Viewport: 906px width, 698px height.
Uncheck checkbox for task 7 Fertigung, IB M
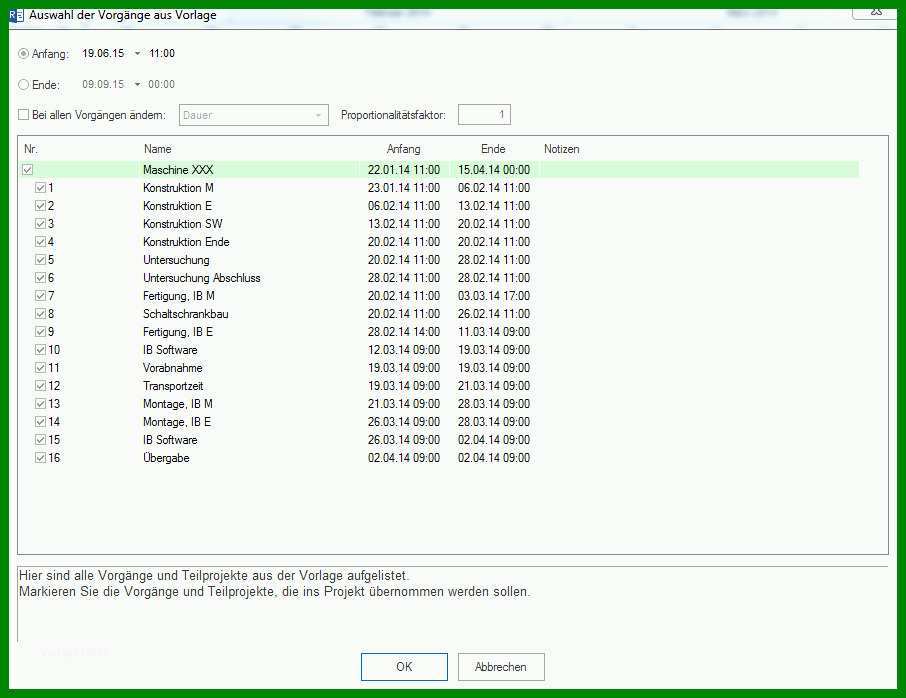click(40, 296)
